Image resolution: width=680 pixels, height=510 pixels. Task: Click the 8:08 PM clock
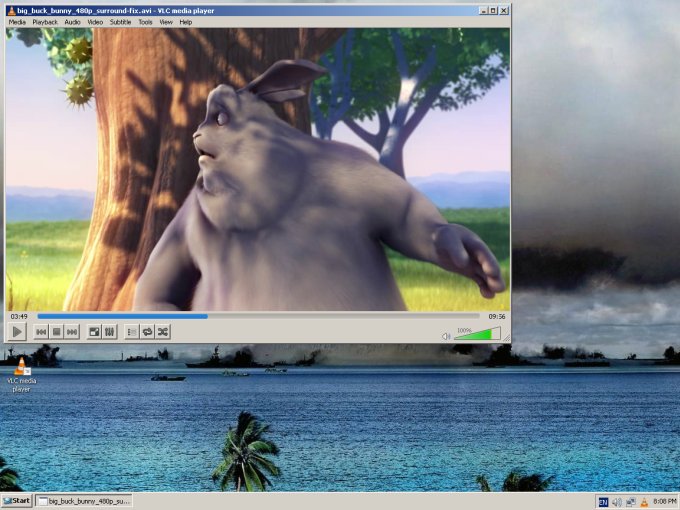pos(664,502)
